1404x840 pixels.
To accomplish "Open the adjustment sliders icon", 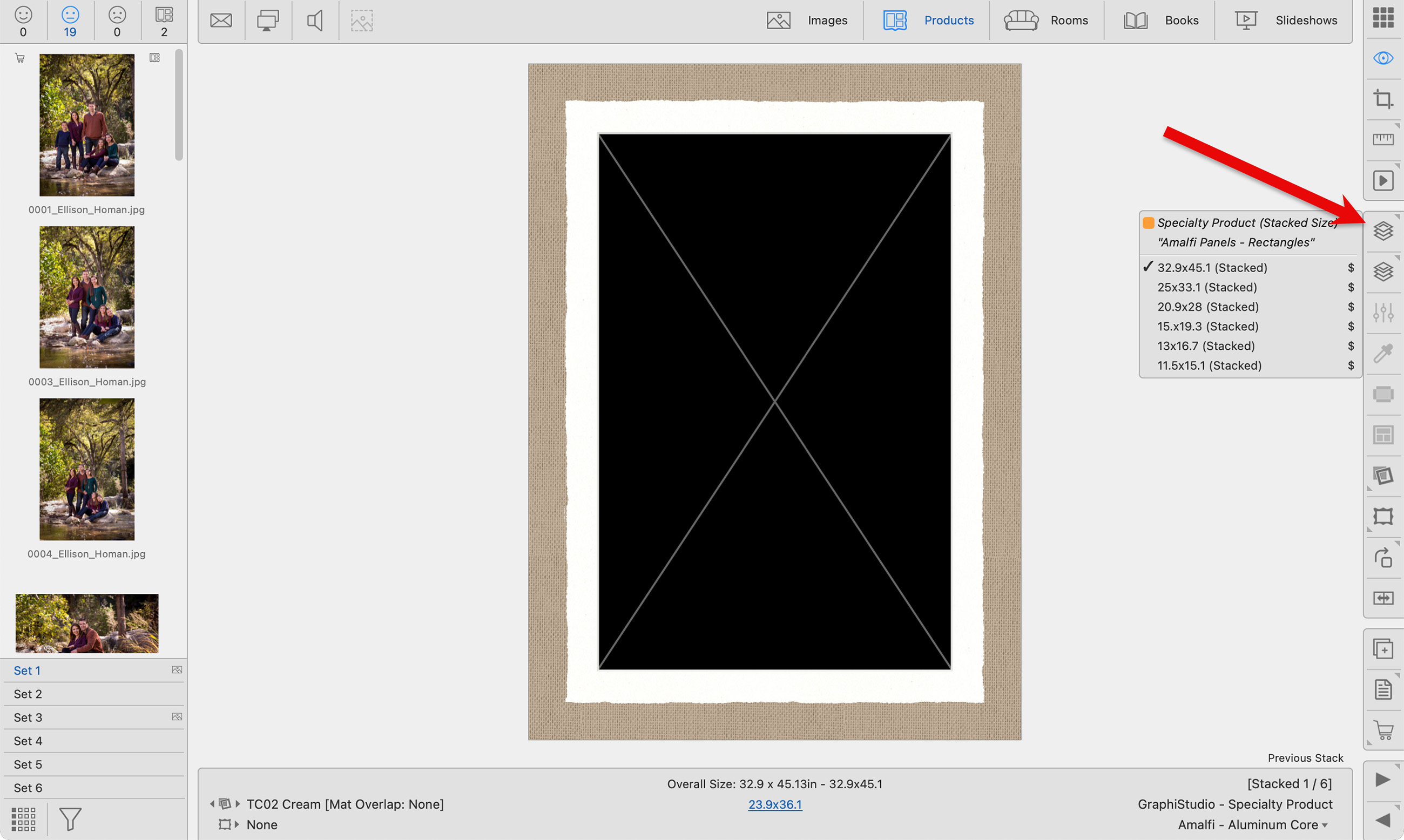I will [1383, 313].
